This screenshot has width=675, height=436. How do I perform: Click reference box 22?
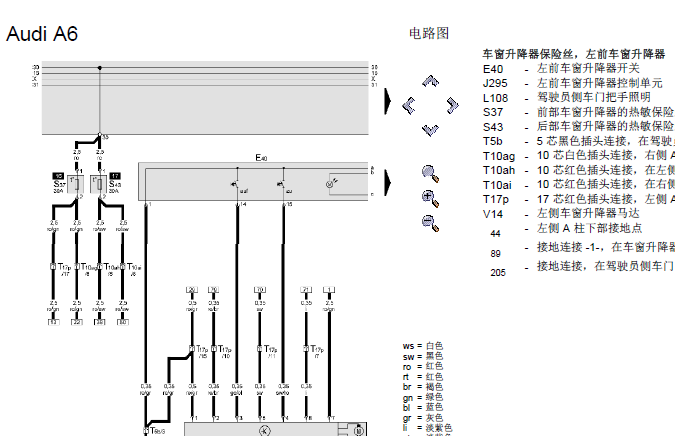point(77,322)
